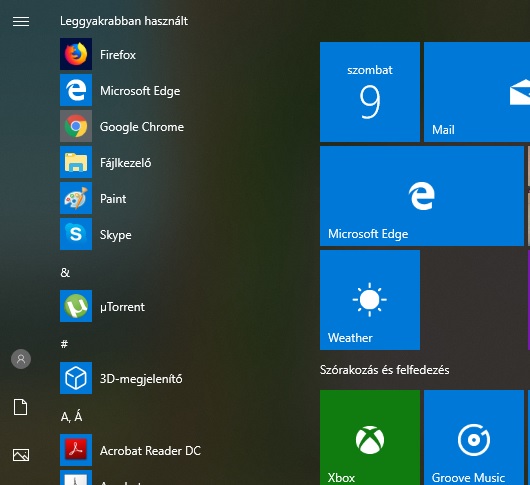
Task: Click the user account icon in sidebar
Action: (x=21, y=359)
